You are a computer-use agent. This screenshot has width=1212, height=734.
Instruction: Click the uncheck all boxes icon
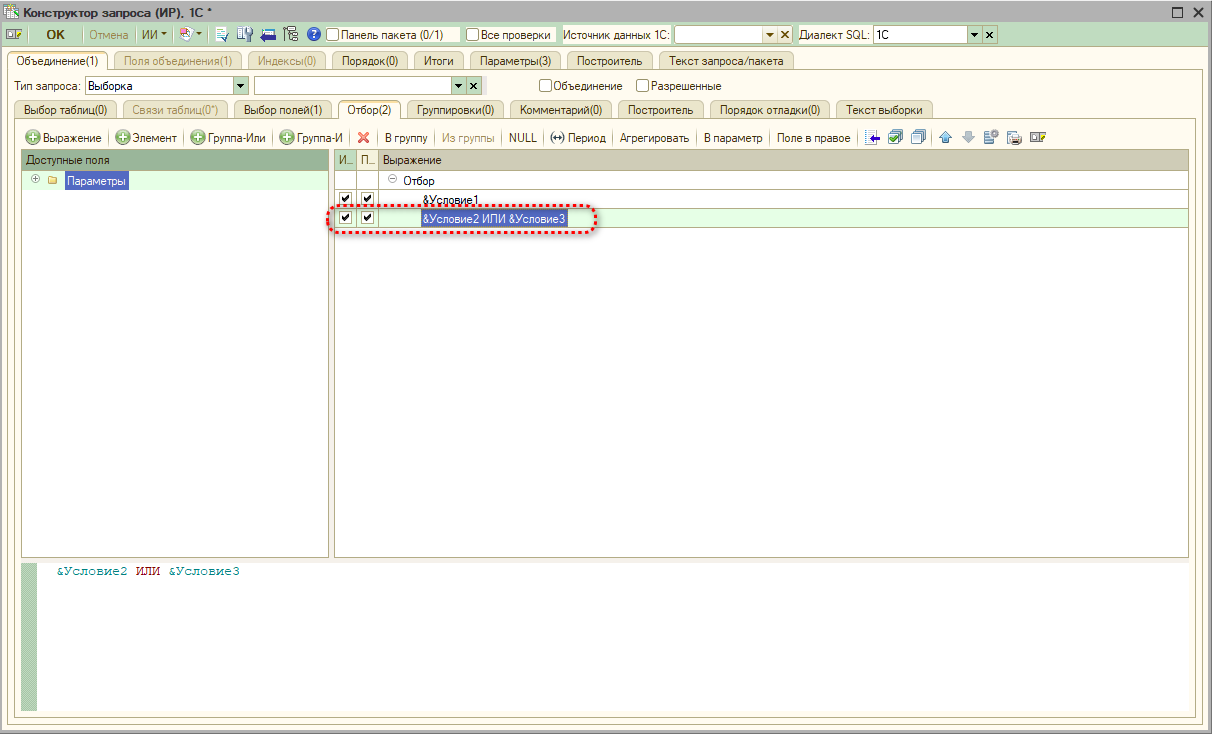(918, 138)
